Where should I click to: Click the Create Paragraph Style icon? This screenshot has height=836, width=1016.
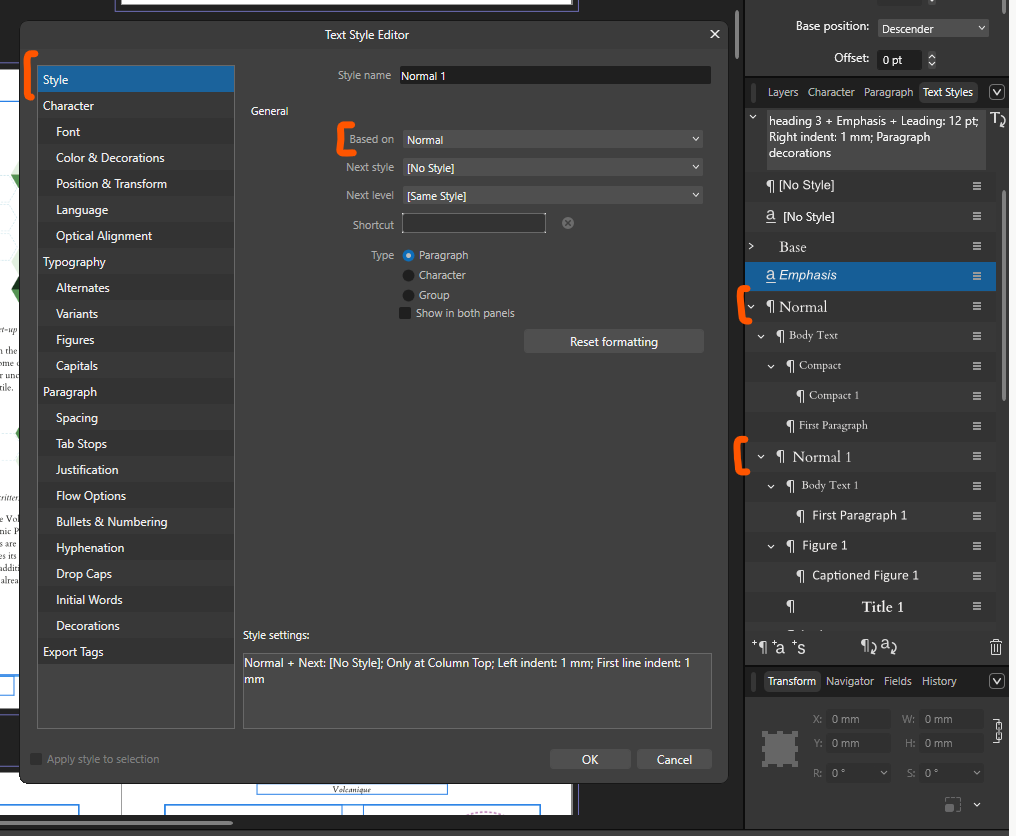(x=760, y=647)
